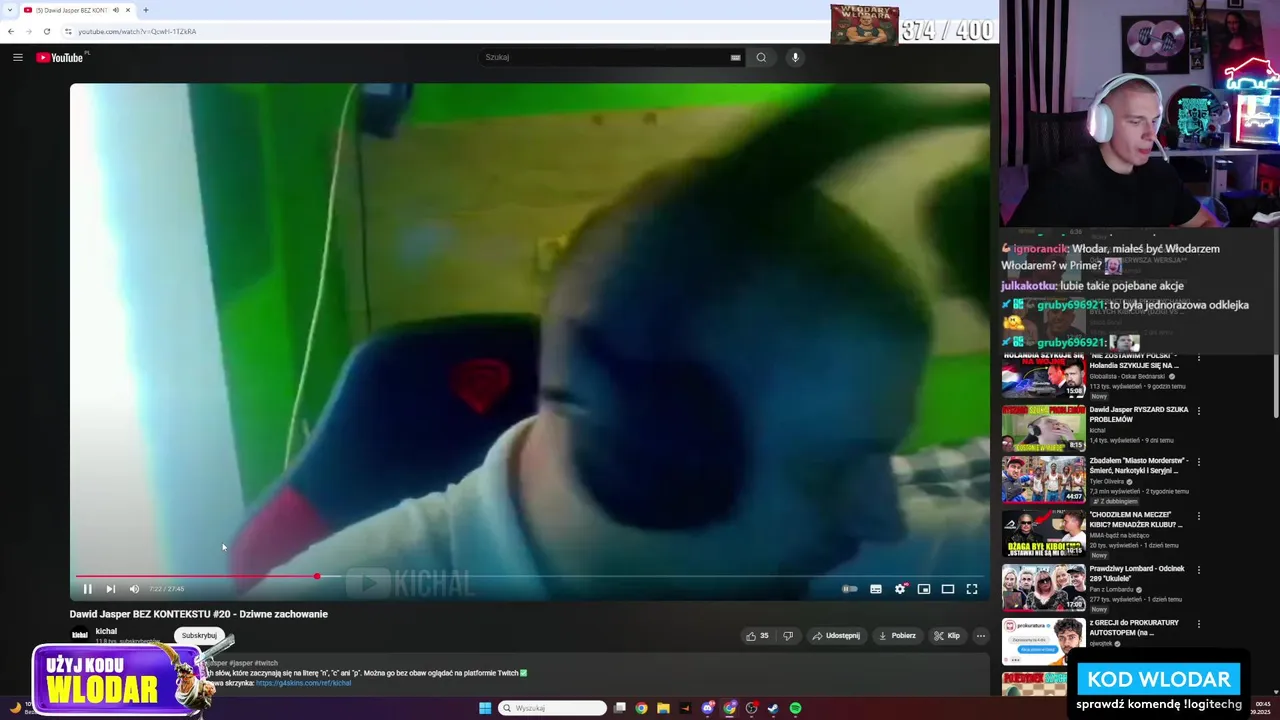Click the 7:22 / 27:45 time display
Screen dimensions: 1280x720
pos(167,589)
